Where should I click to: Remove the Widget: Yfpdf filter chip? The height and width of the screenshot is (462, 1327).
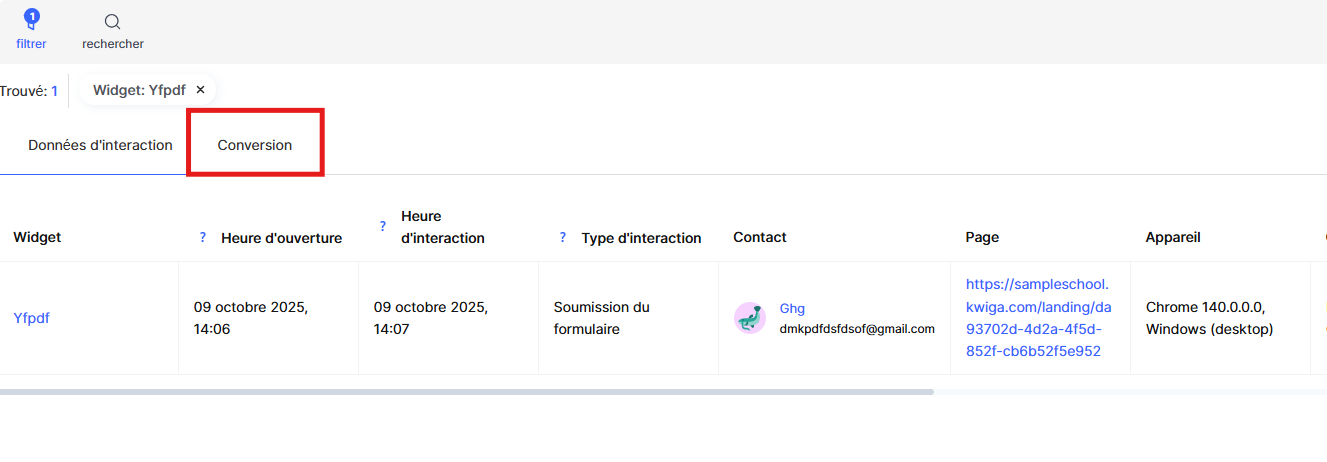(200, 89)
